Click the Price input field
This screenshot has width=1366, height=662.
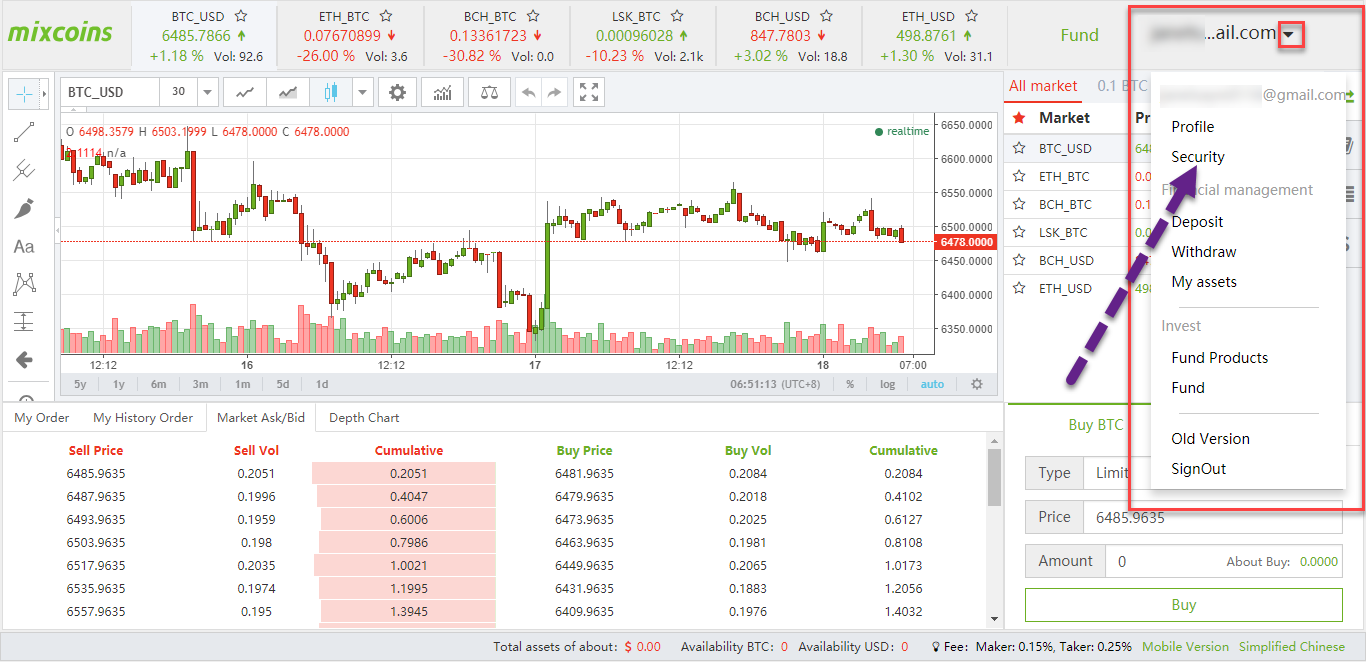[x=1215, y=517]
